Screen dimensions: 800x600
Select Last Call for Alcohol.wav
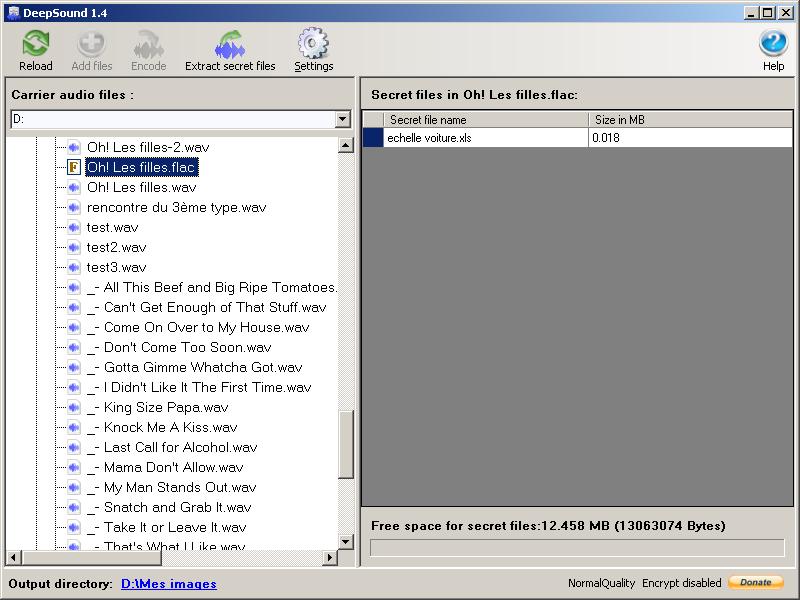coord(172,447)
